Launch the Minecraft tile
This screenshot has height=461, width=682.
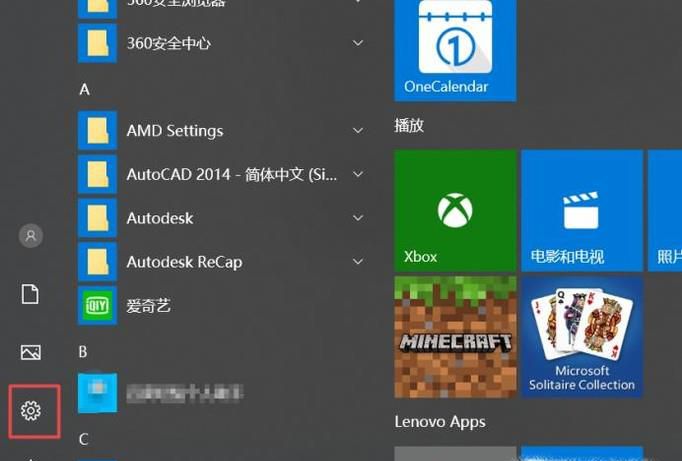point(455,337)
